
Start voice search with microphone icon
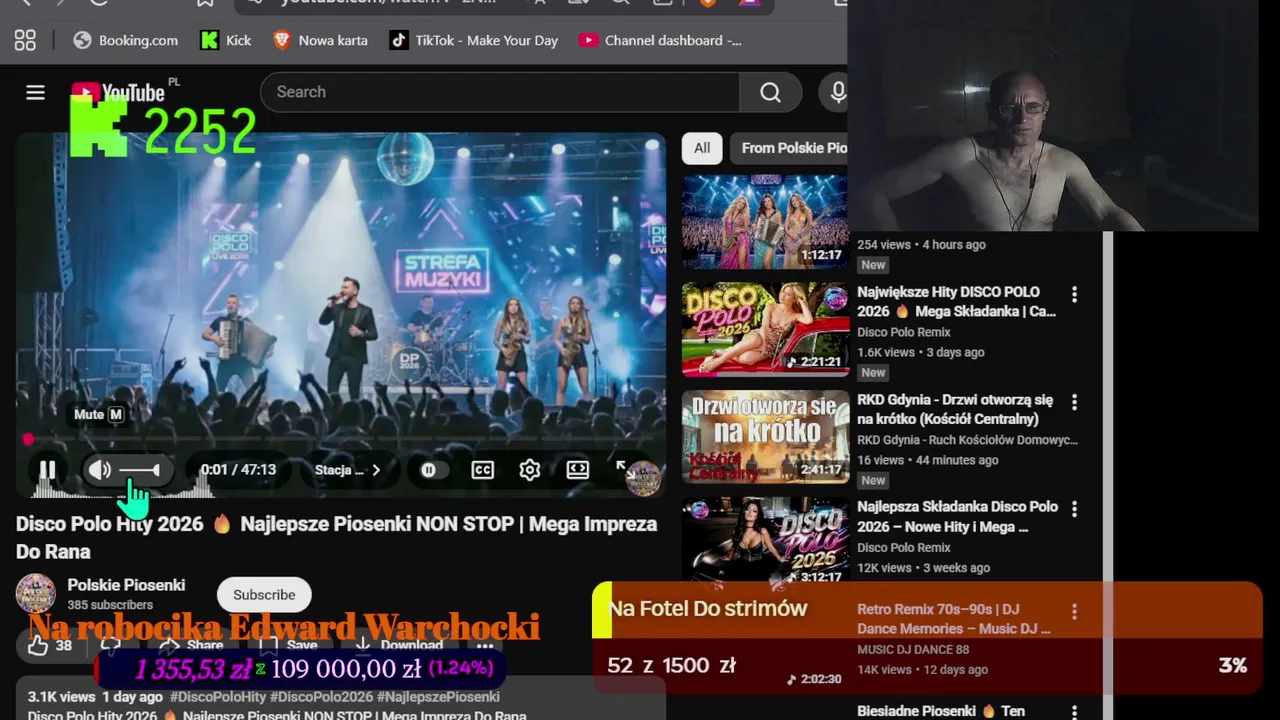(837, 92)
